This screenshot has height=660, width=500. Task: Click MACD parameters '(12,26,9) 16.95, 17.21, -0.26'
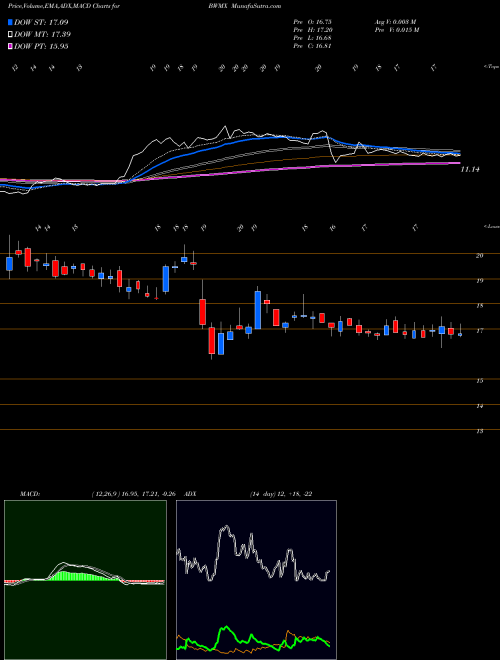point(136,494)
